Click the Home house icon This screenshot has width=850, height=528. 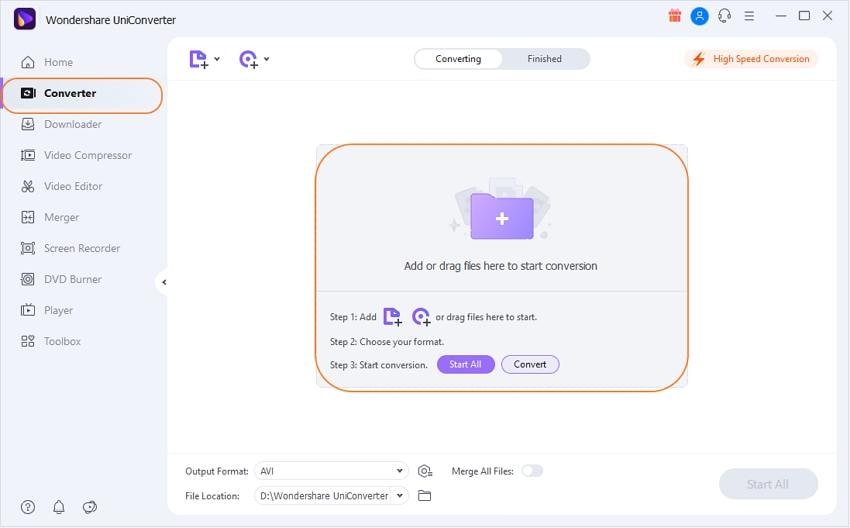point(28,62)
